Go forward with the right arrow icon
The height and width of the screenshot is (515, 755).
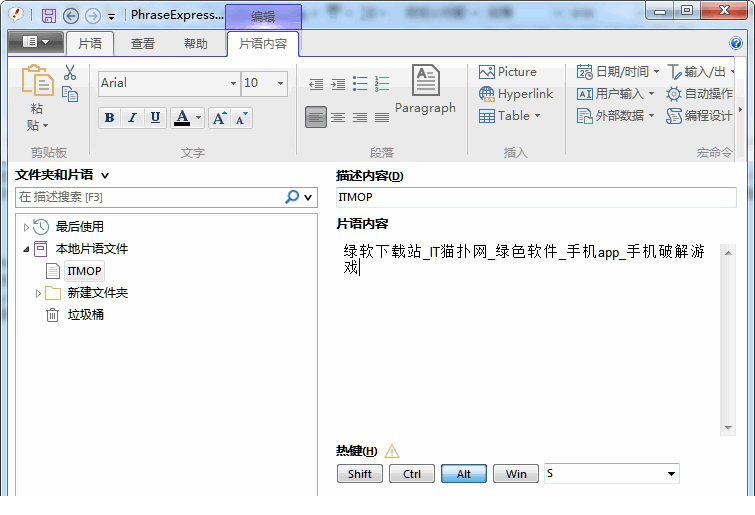point(92,16)
